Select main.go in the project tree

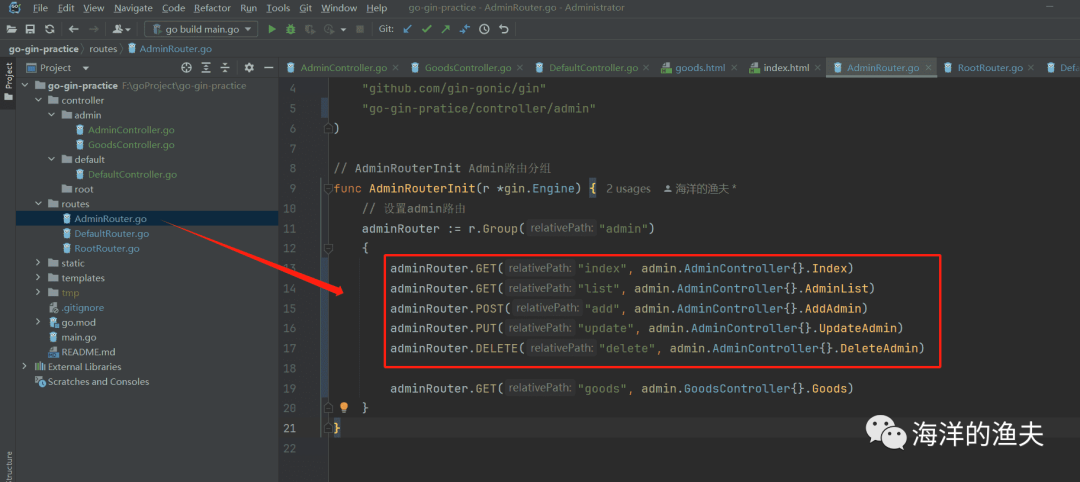[79, 337]
